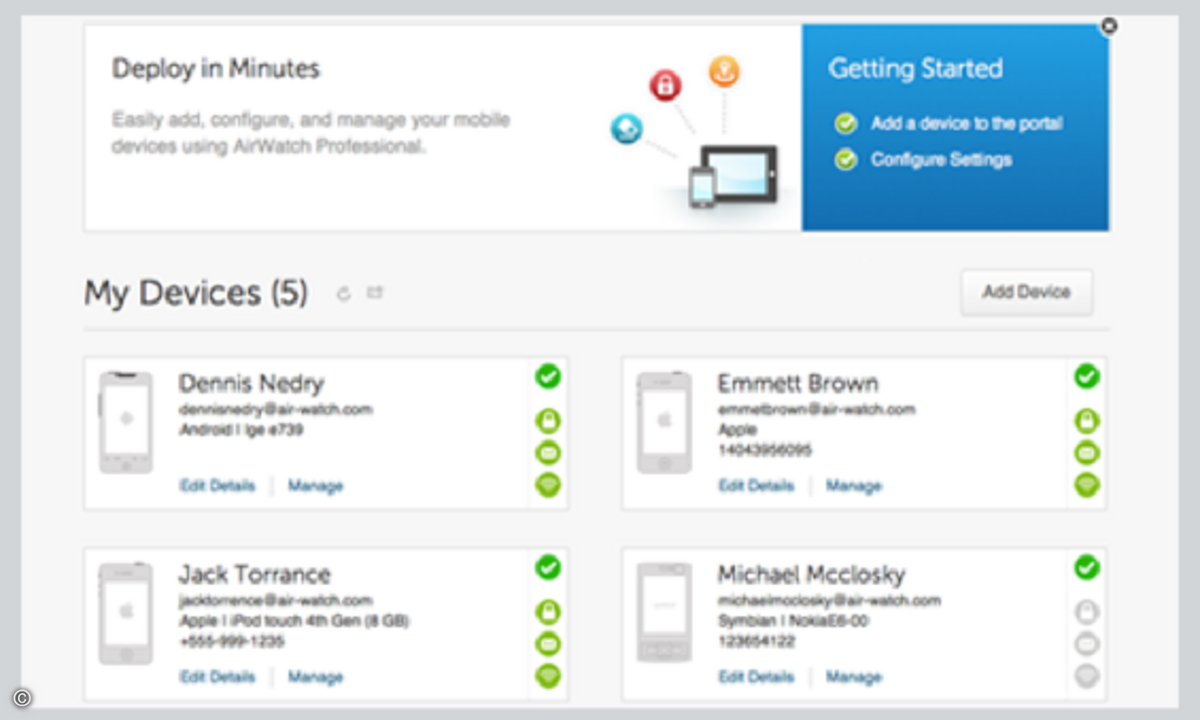Screen dimensions: 1200x720
Task: Click the Add Device button
Action: click(1026, 292)
